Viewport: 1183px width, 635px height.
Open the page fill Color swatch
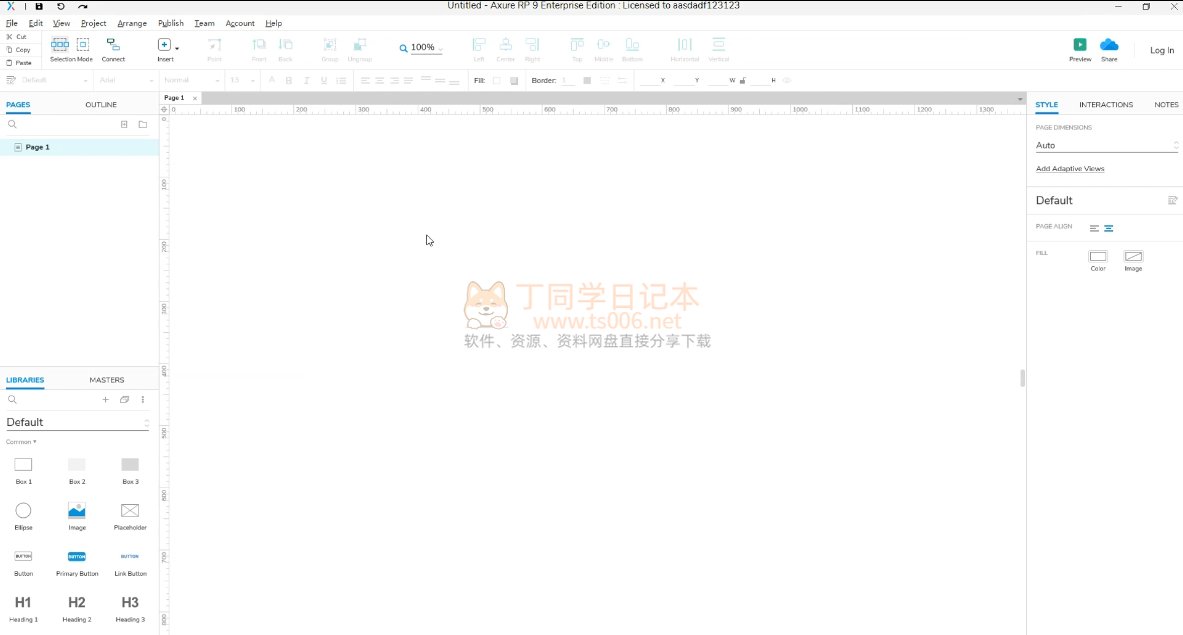click(x=1098, y=257)
